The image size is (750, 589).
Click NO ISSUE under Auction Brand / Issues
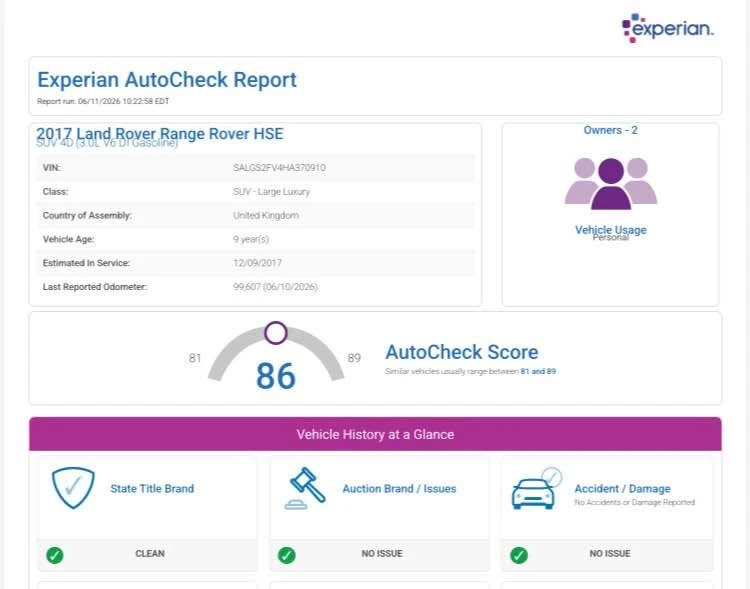[x=382, y=554]
